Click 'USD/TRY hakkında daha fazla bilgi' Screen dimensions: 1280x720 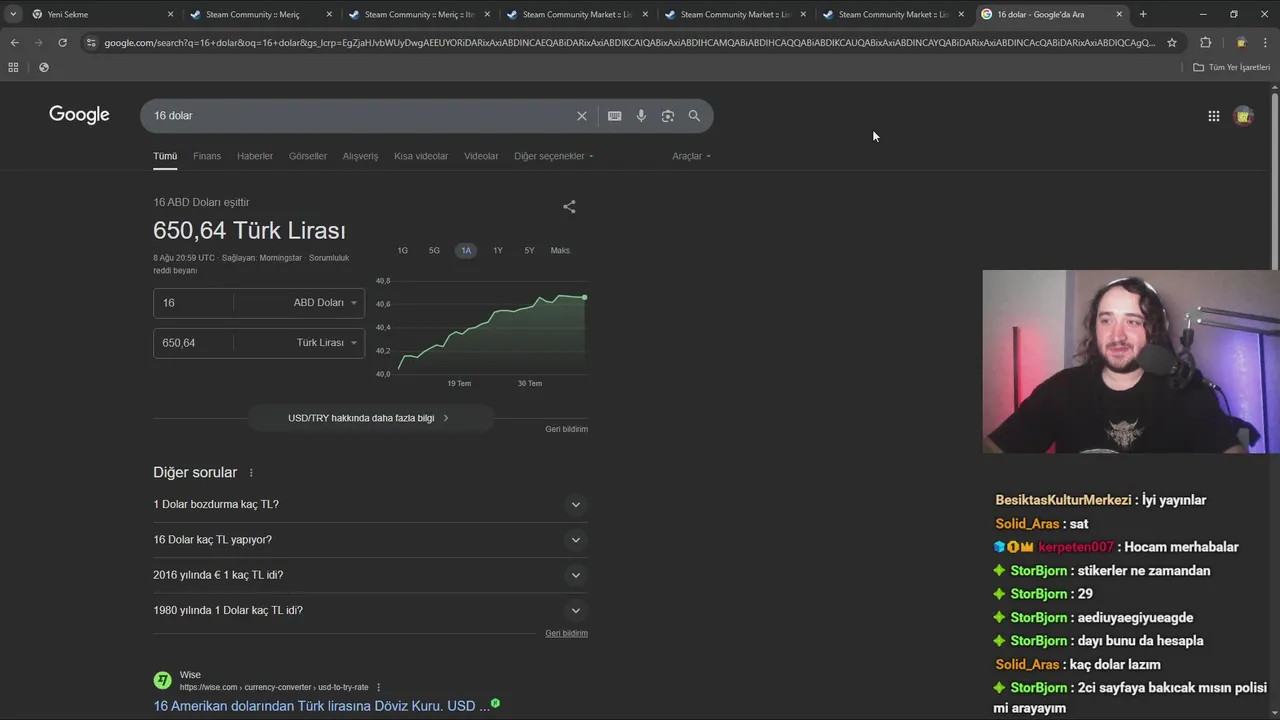click(370, 418)
